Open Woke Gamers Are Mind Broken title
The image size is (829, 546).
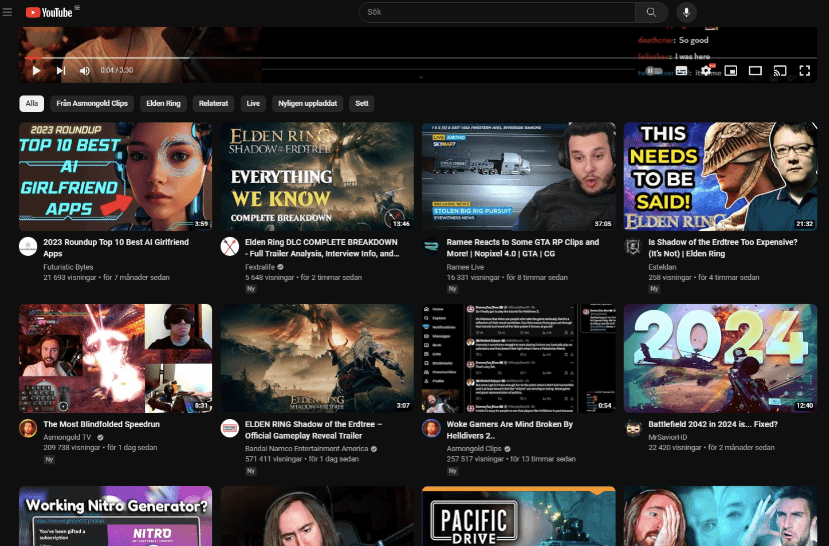coord(510,430)
